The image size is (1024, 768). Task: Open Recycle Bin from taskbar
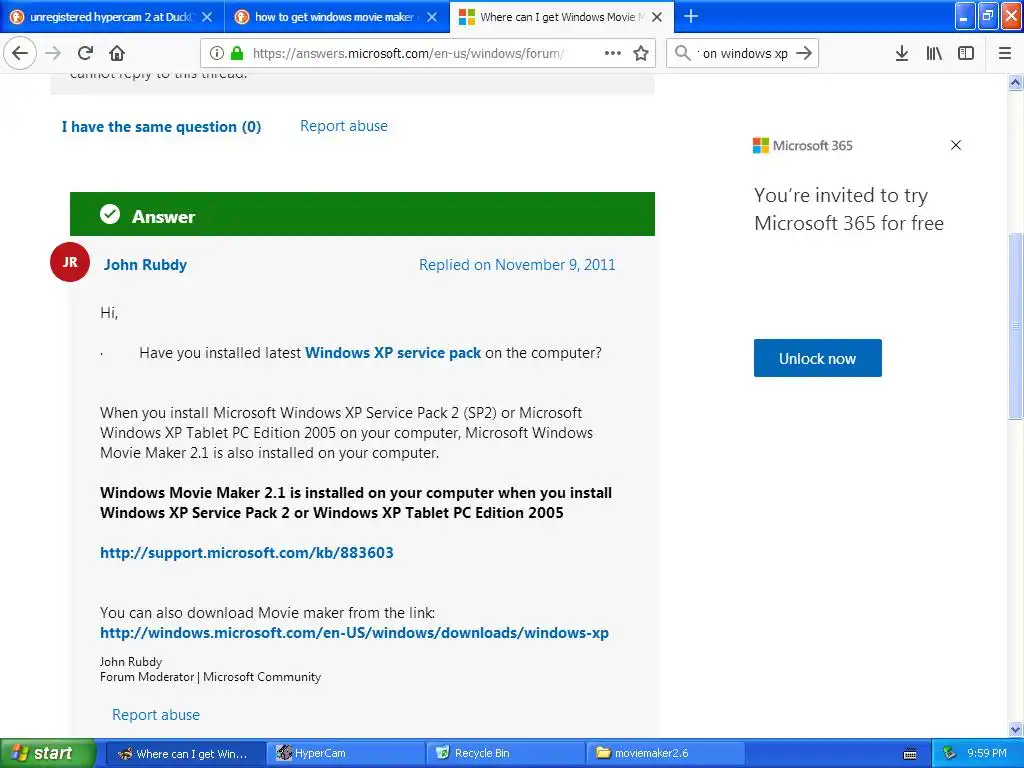507,754
